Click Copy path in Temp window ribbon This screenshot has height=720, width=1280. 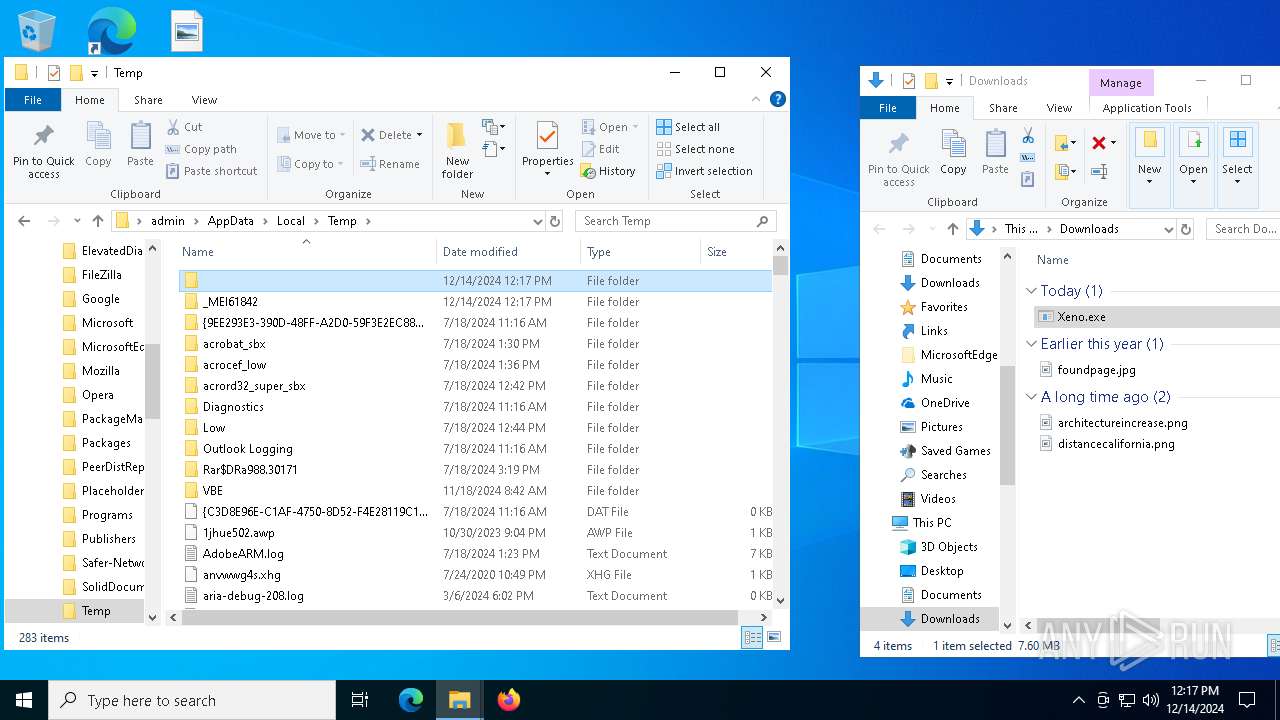201,149
